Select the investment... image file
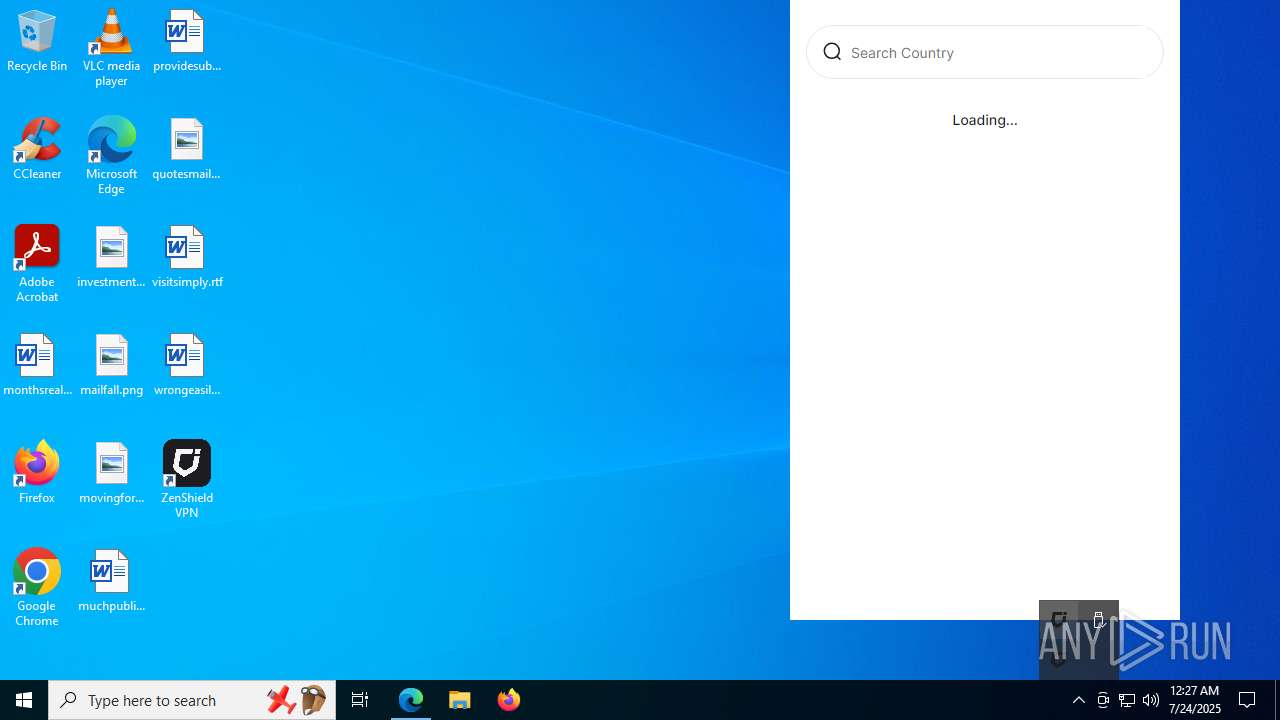Screen dimensions: 1280x720 [111, 257]
